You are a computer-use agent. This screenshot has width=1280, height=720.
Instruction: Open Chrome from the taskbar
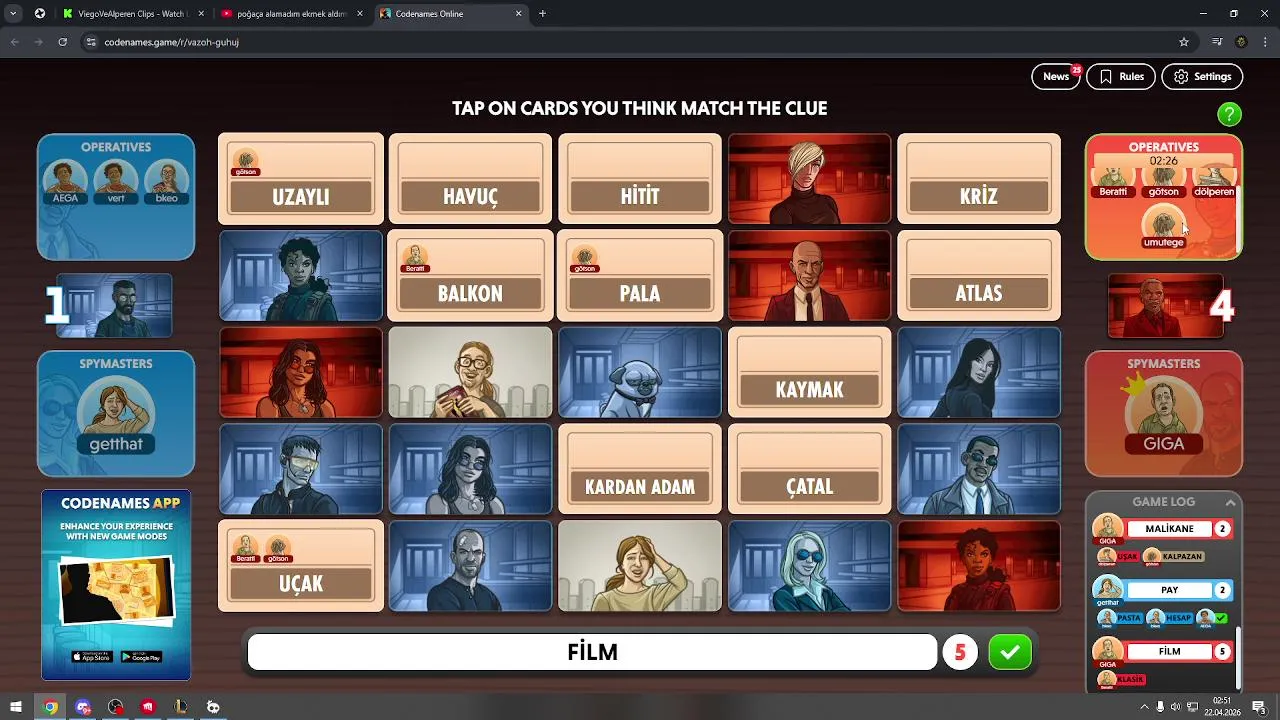tap(50, 707)
